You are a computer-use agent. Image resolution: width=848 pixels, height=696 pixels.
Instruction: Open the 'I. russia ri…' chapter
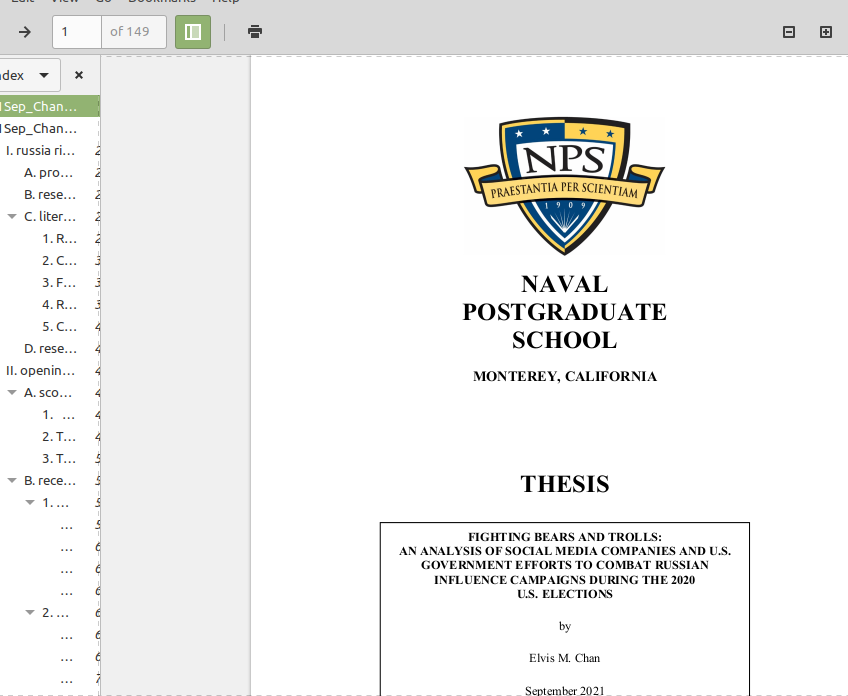(41, 151)
